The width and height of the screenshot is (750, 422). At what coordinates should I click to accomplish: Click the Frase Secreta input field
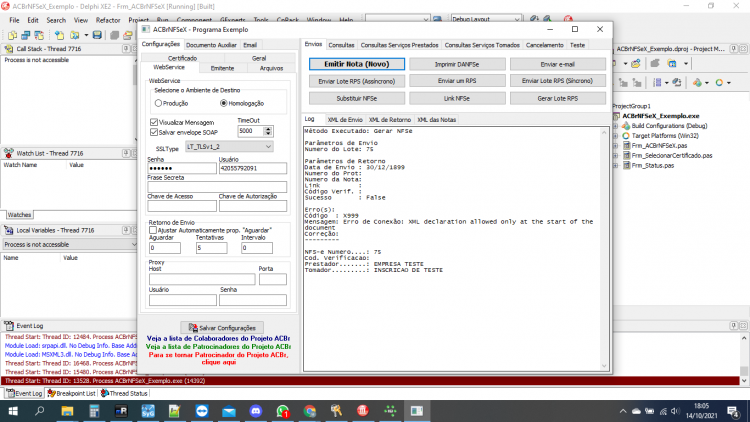pyautogui.click(x=217, y=187)
